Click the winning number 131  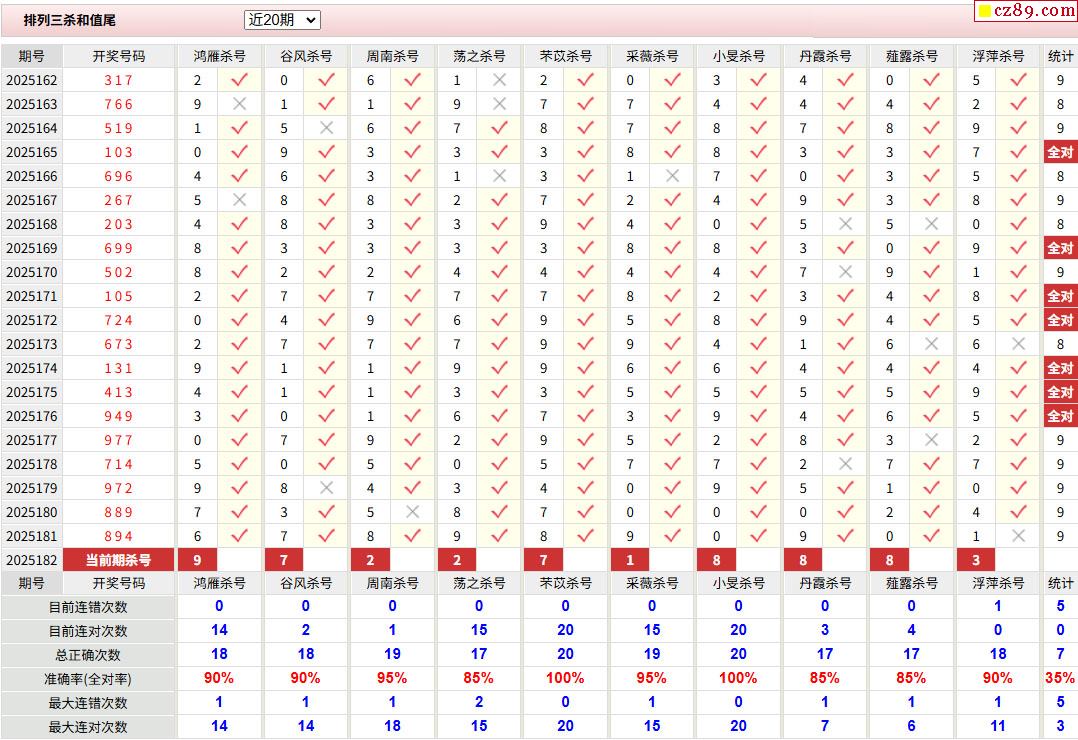[118, 369]
